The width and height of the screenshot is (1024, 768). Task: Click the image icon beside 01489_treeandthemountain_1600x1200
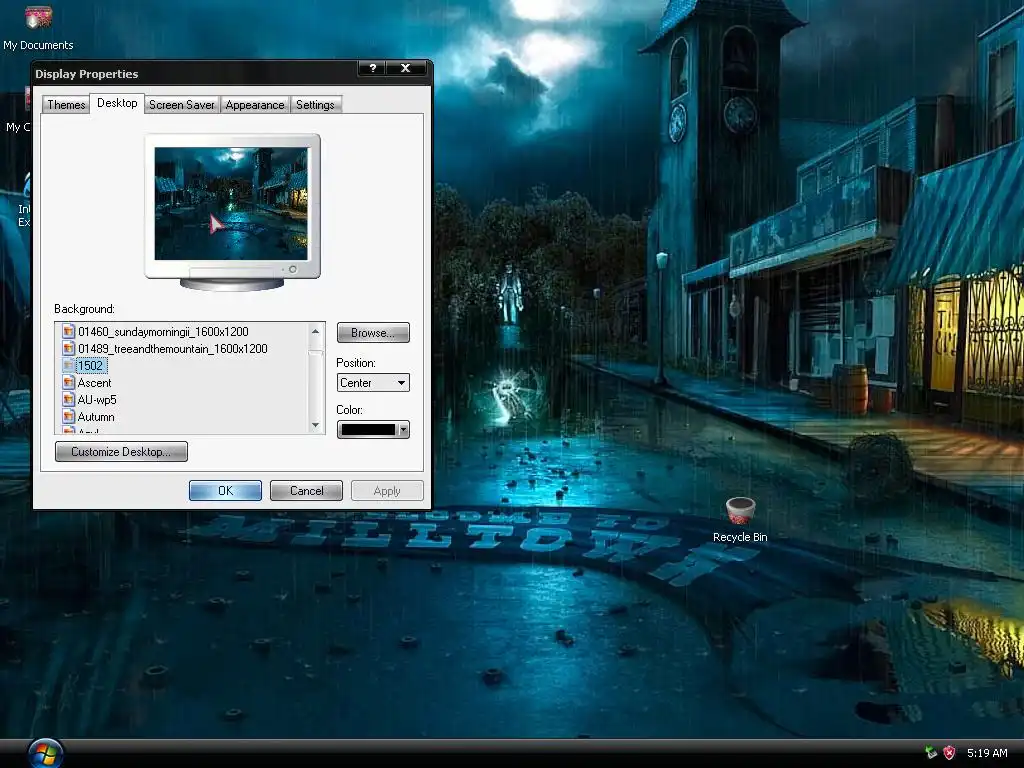click(x=68, y=349)
